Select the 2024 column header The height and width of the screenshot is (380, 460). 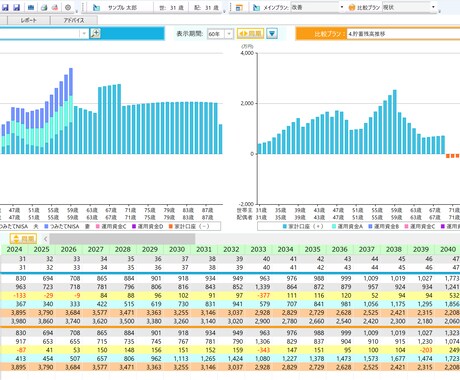[14, 249]
